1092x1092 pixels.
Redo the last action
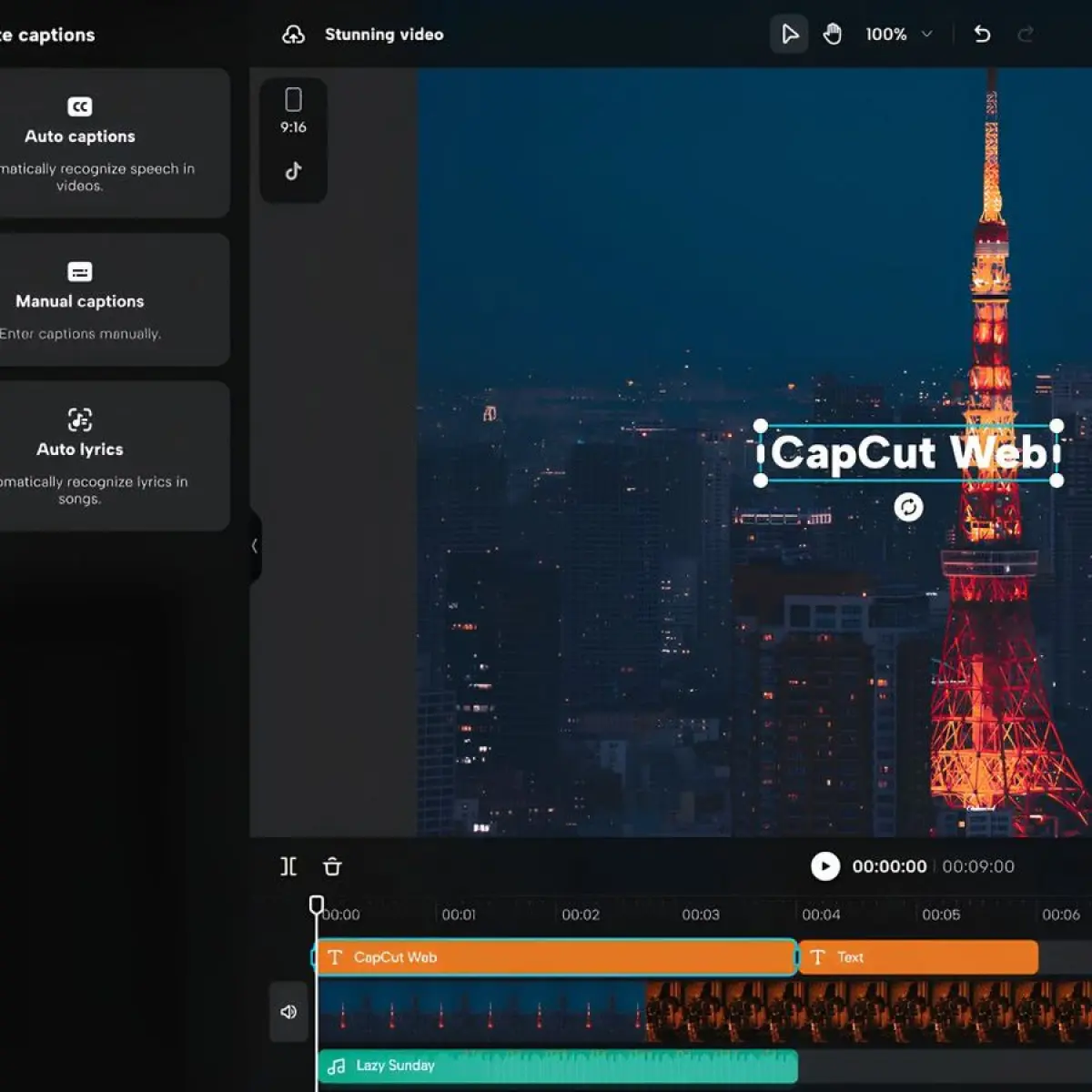click(1026, 35)
